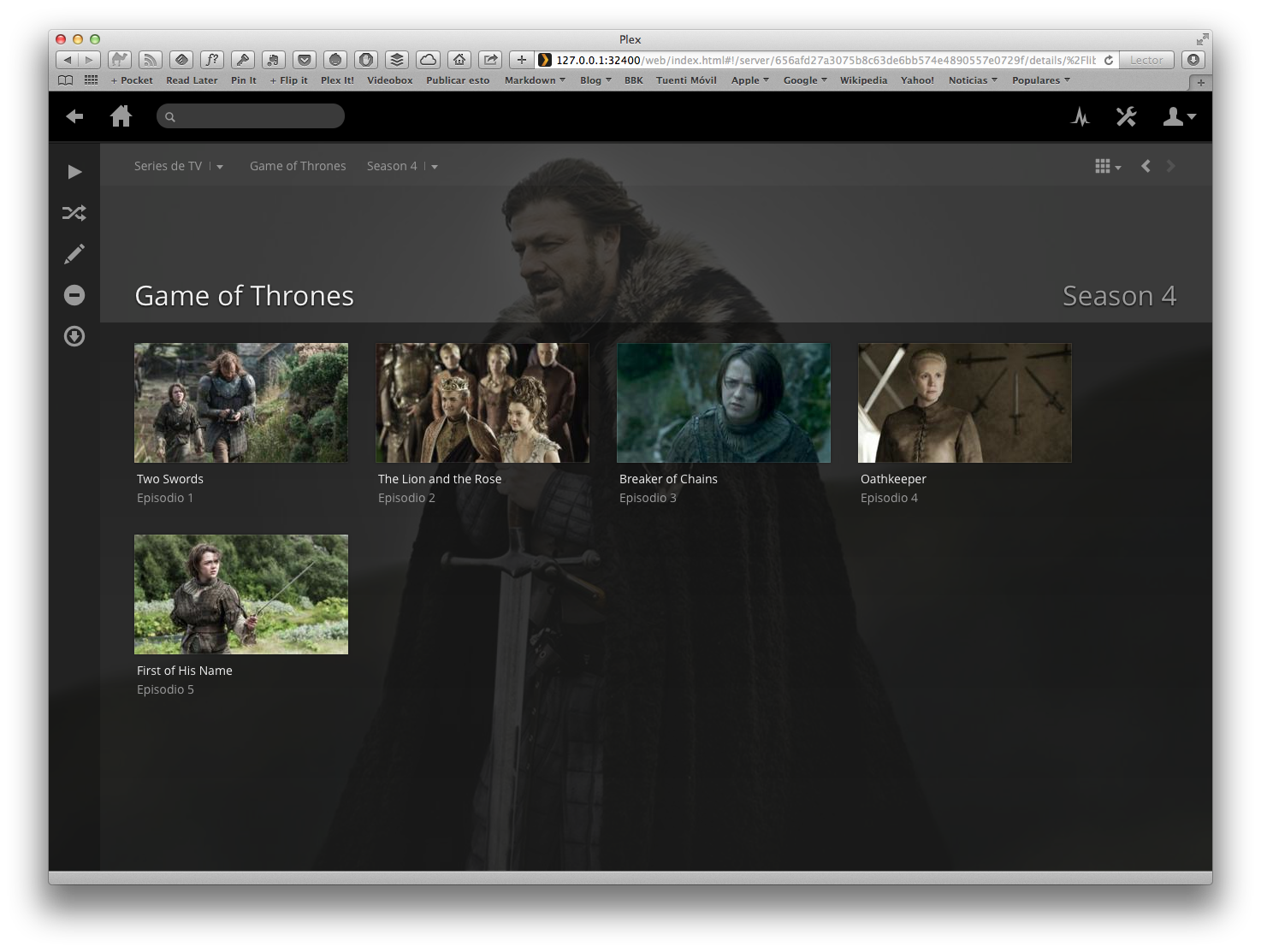1261x952 pixels.
Task: Click the Plex back arrow icon
Action: point(74,116)
